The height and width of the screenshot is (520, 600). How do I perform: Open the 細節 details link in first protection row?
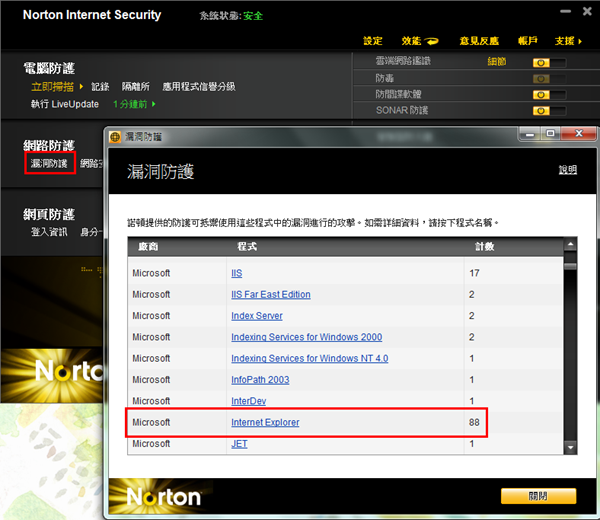tap(497, 61)
